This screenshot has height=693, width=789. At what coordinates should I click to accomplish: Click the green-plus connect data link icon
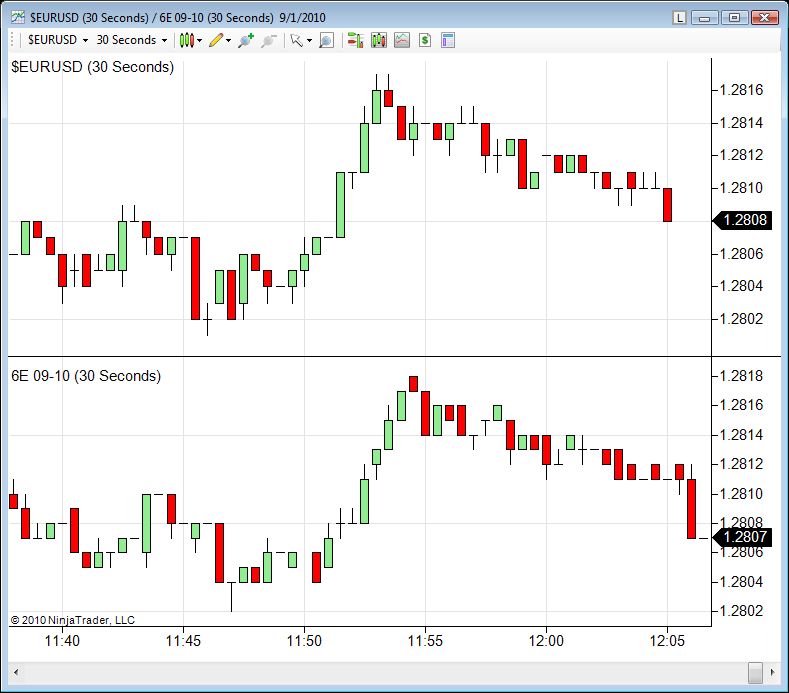click(246, 40)
